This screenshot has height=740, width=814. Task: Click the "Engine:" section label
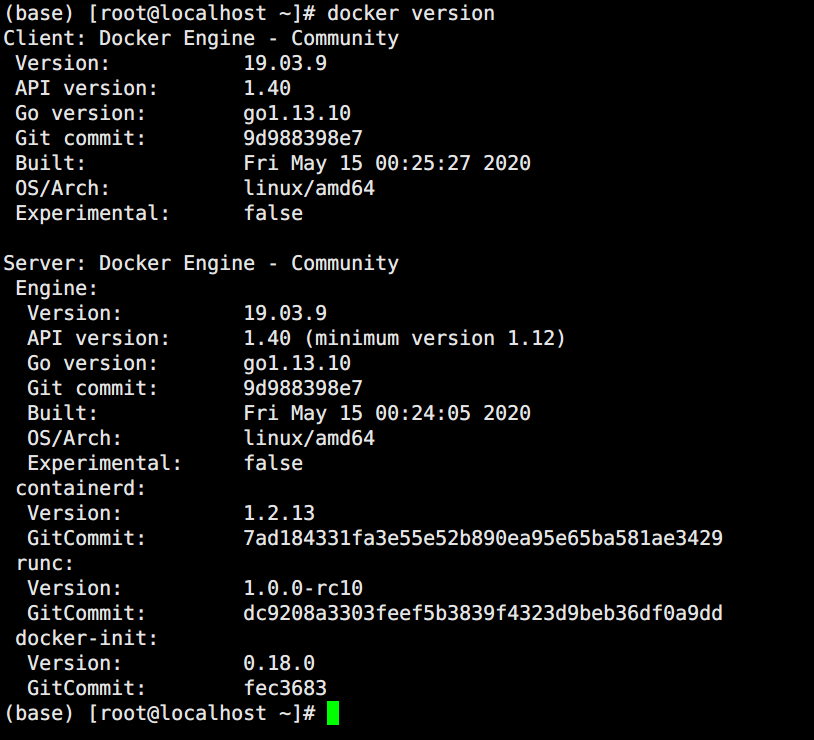(x=57, y=288)
